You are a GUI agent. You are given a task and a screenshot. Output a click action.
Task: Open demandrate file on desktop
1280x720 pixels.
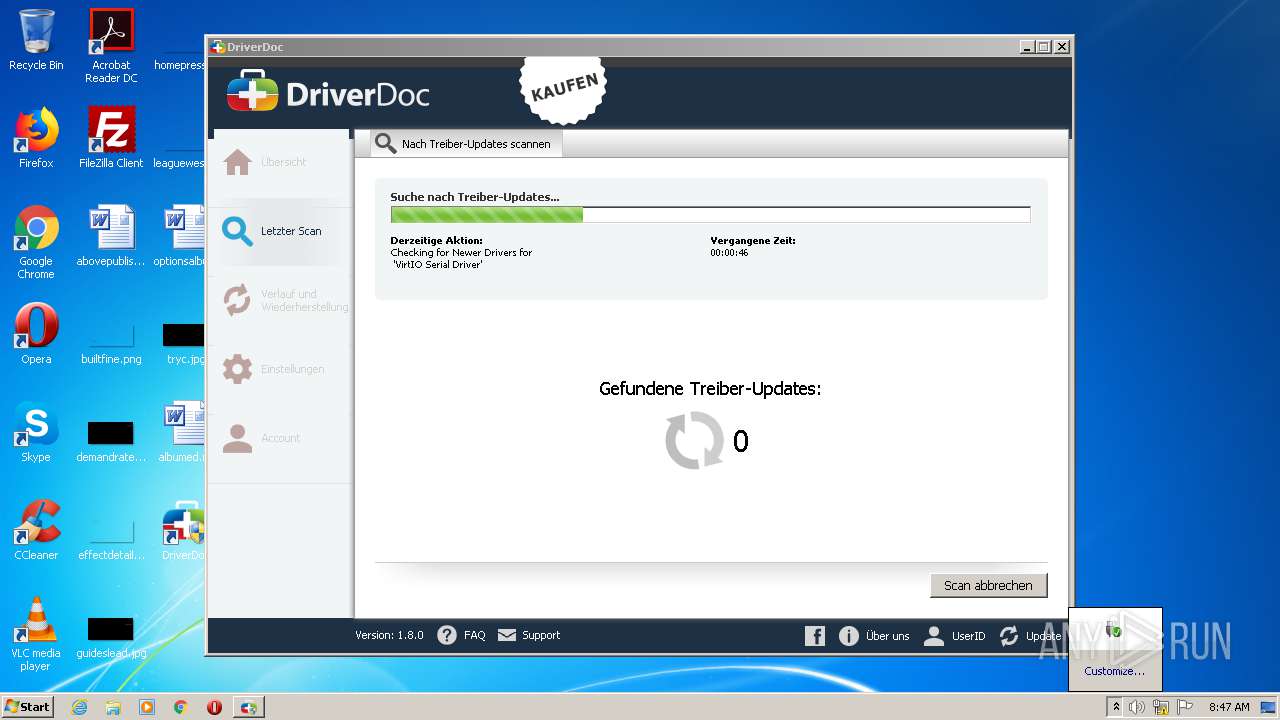111,440
